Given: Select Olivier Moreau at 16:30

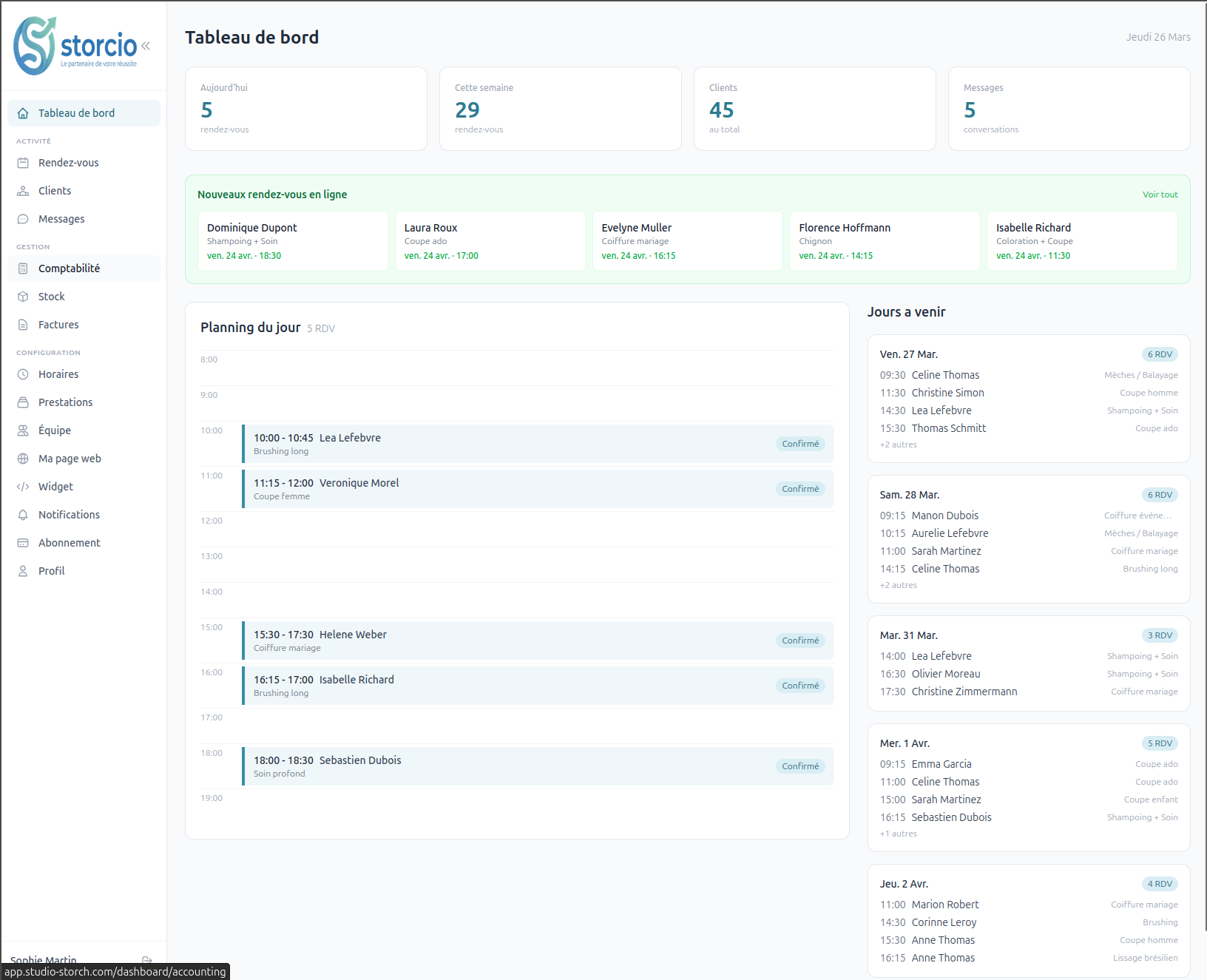Looking at the screenshot, I should coord(1029,674).
